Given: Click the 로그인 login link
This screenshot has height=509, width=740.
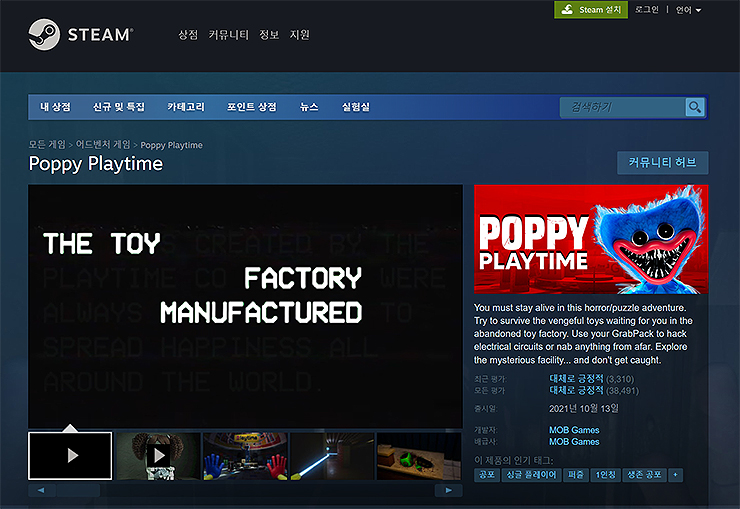Looking at the screenshot, I should pyautogui.click(x=646, y=9).
